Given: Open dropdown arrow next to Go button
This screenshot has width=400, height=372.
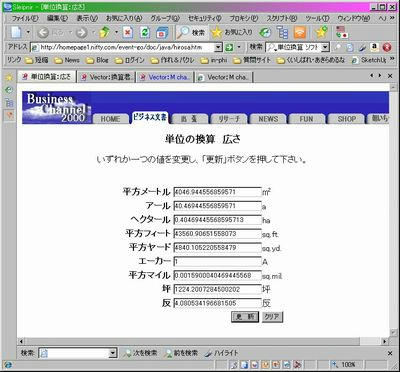Looking at the screenshot, I should click(239, 47).
